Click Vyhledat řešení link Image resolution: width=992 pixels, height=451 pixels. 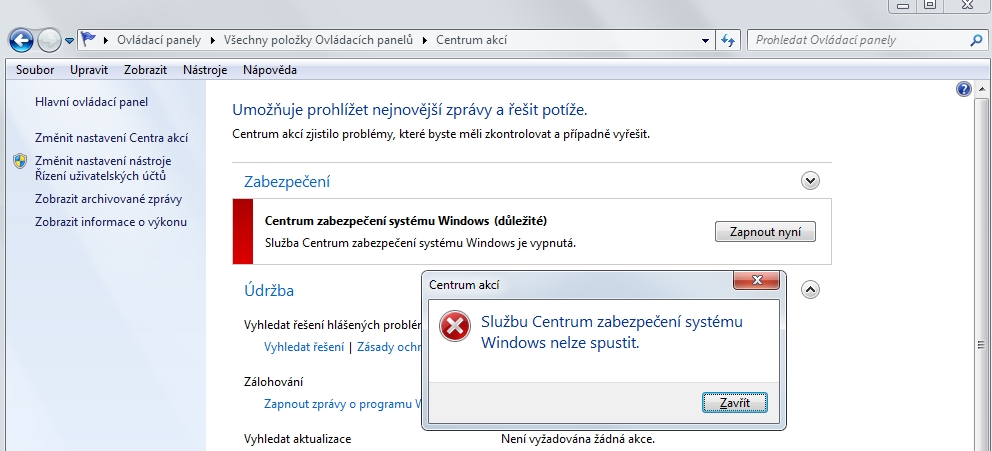pos(304,347)
